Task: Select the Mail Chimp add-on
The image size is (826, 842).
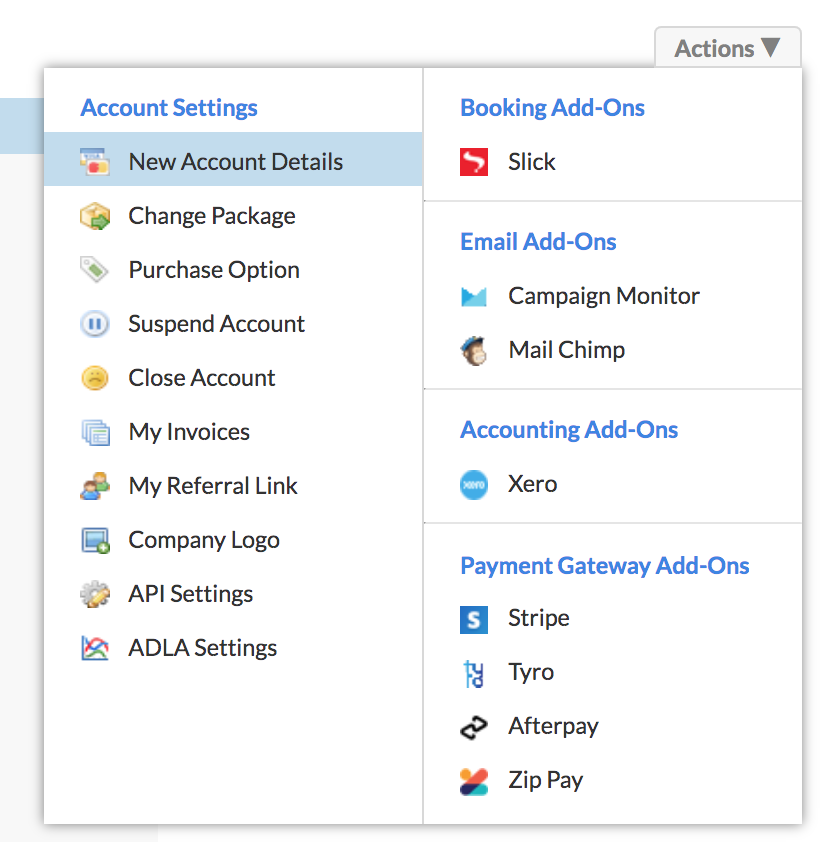Action: (x=613, y=350)
